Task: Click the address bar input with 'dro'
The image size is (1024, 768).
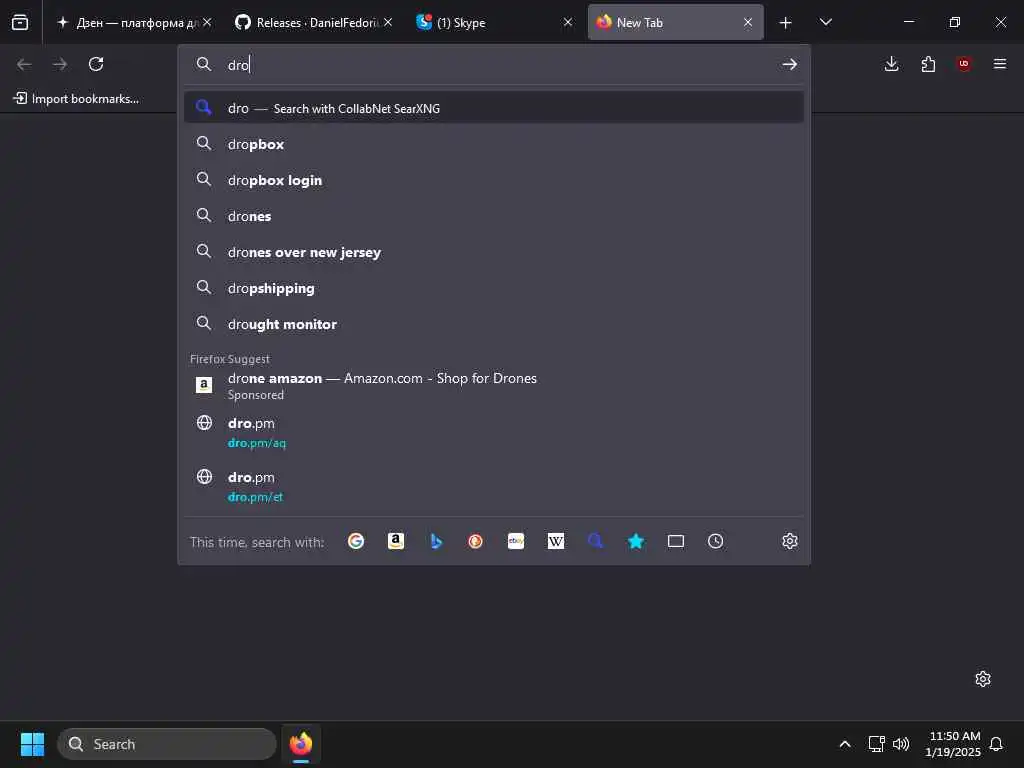Action: [496, 65]
